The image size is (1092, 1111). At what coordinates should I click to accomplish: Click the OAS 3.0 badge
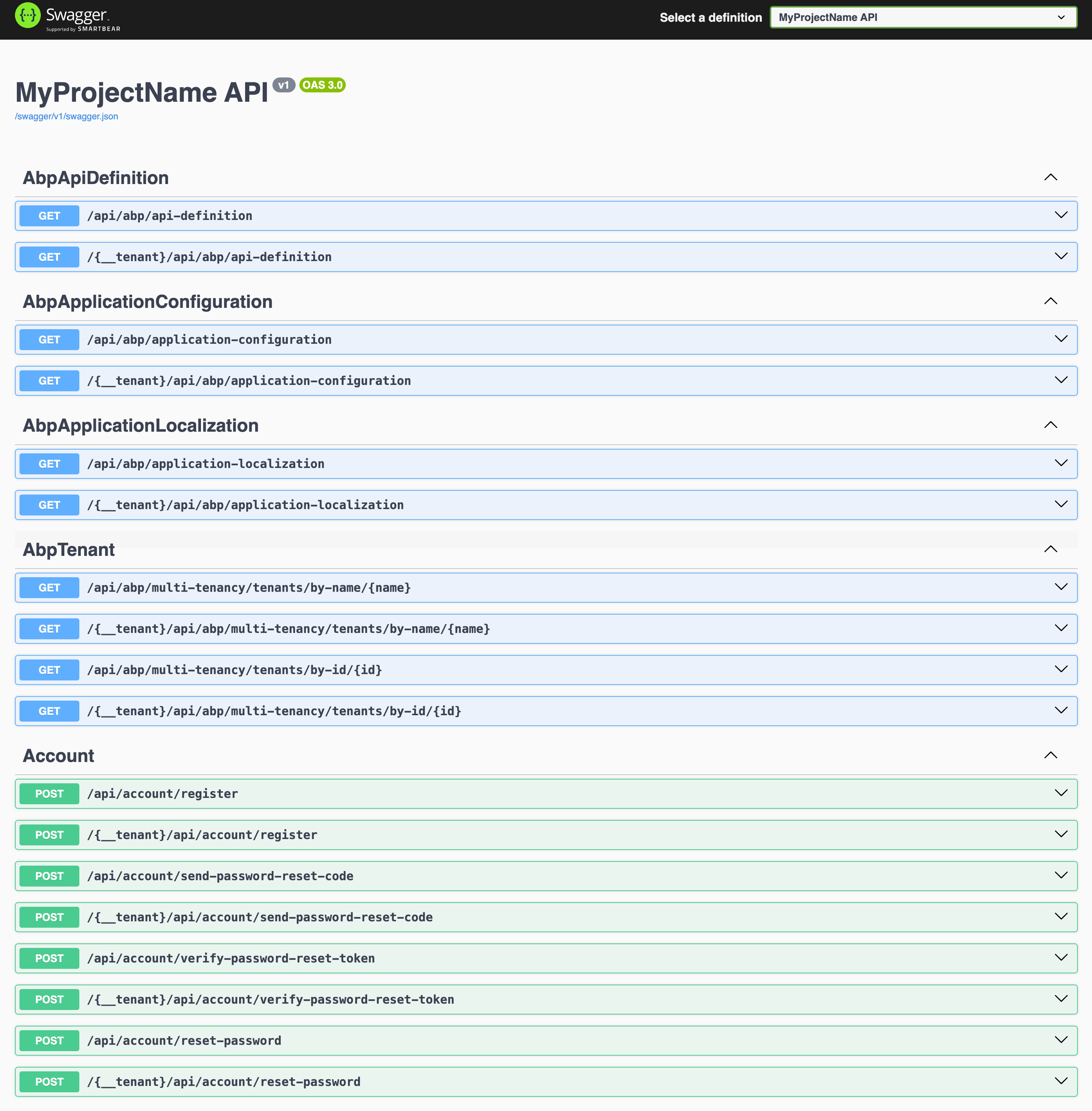(x=322, y=85)
